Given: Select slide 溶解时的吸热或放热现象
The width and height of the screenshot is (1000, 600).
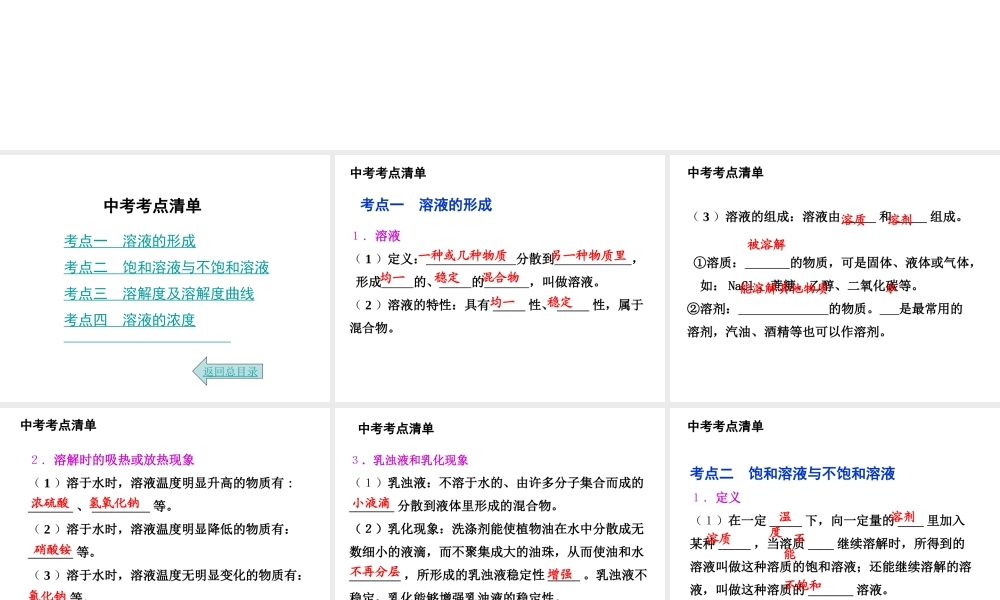Looking at the screenshot, I should pos(165,504).
